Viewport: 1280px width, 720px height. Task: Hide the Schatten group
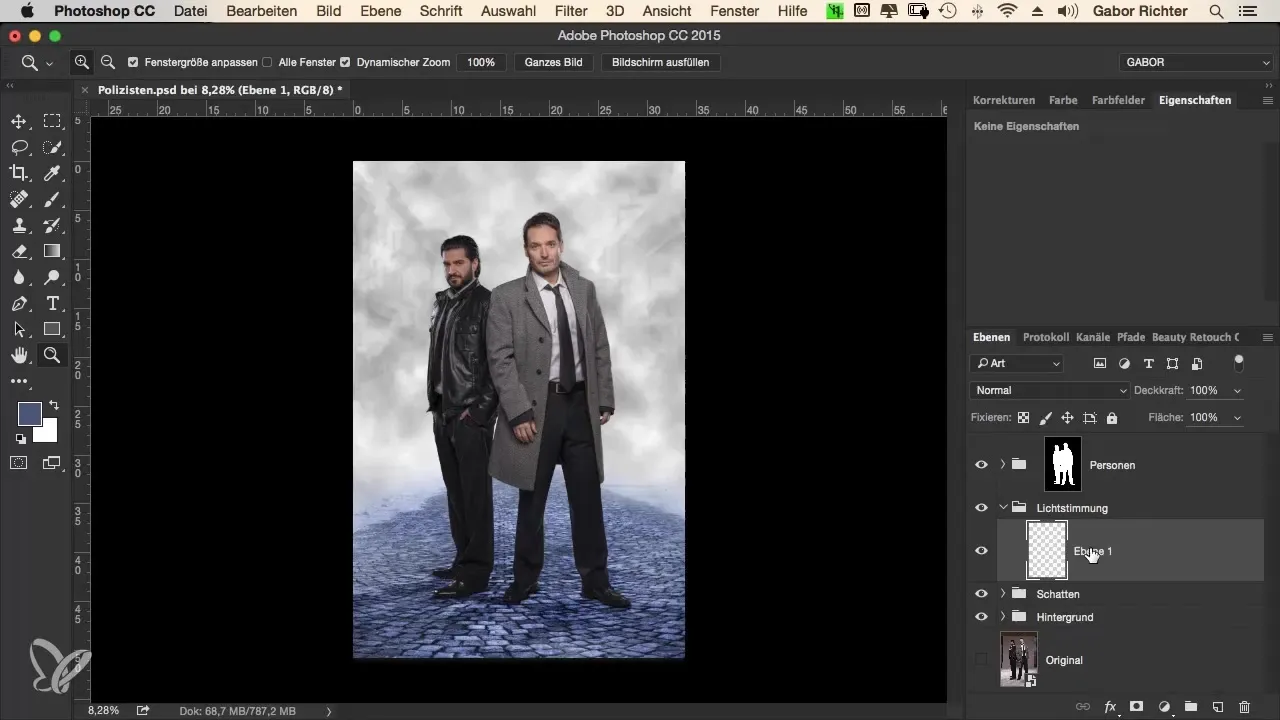pyautogui.click(x=981, y=594)
